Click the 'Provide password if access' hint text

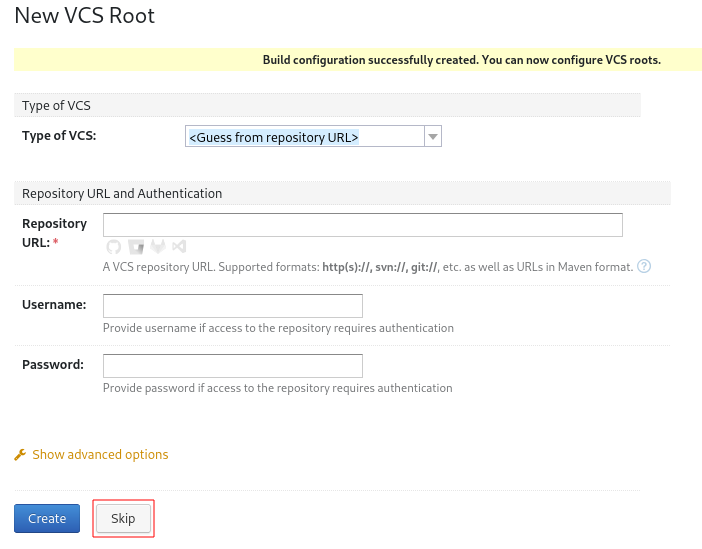click(x=278, y=388)
